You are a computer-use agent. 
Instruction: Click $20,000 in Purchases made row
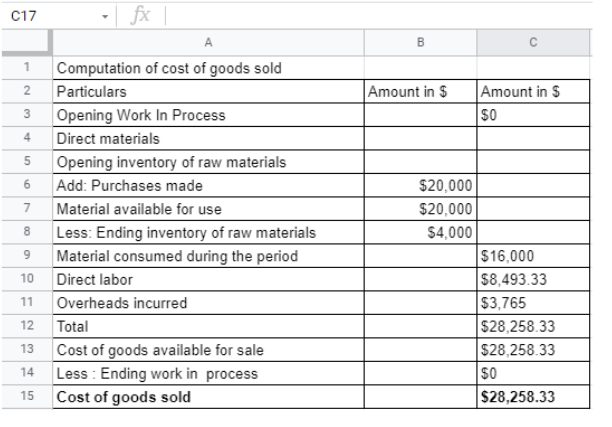coord(420,185)
